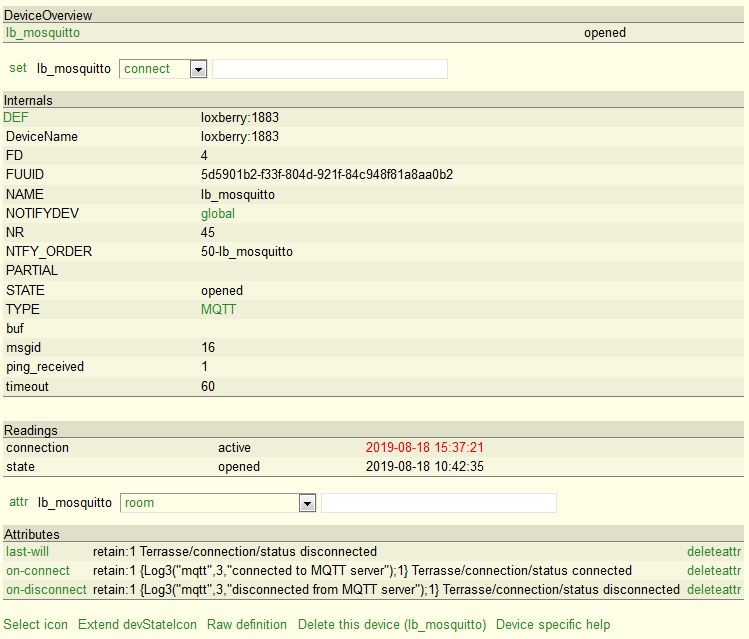
Task: Open the MQTT type link
Action: (x=218, y=309)
